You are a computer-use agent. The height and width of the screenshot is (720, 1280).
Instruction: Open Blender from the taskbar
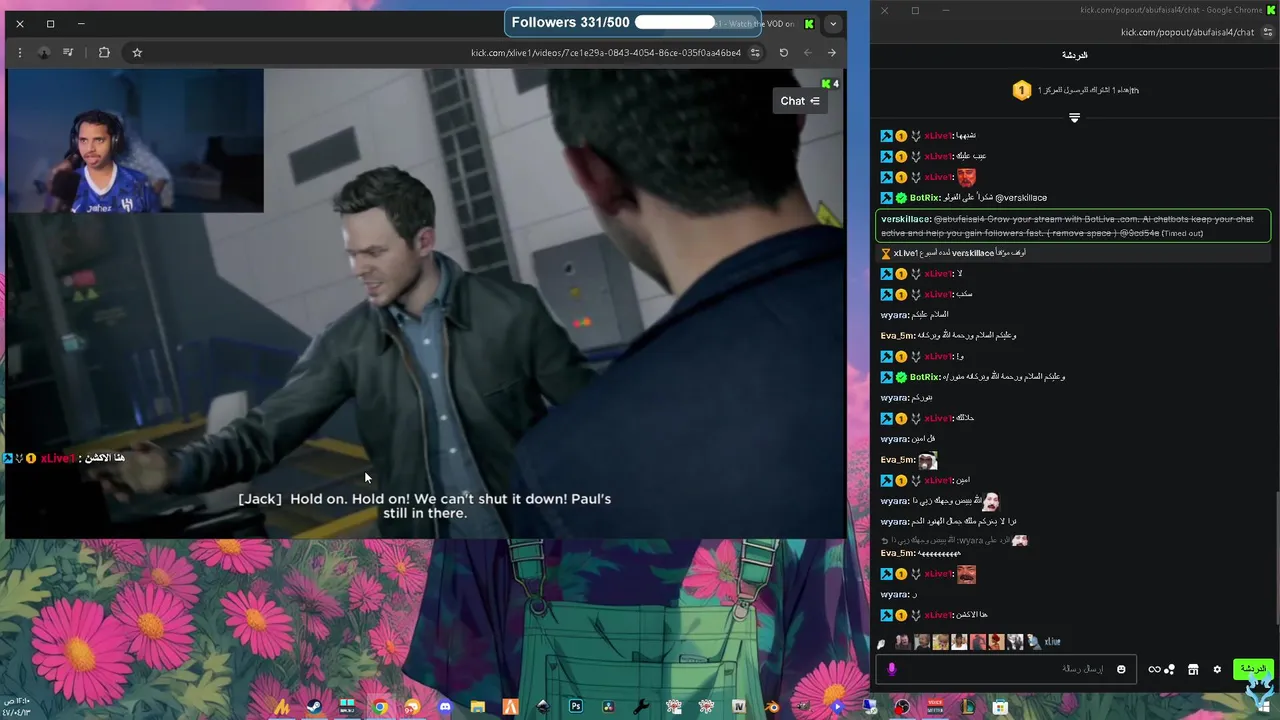(x=772, y=707)
